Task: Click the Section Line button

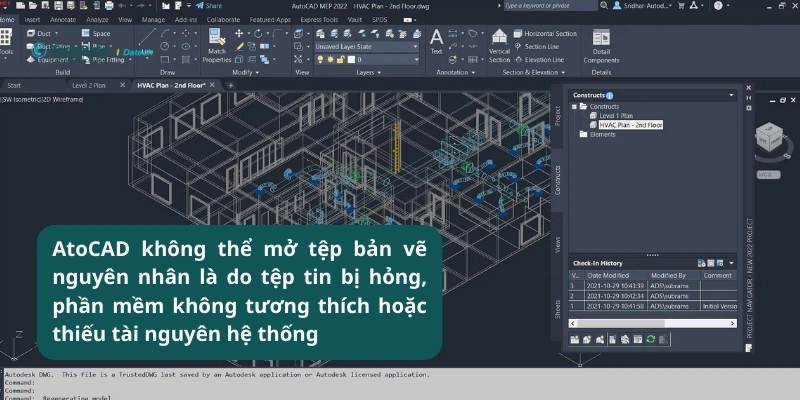Action: pos(536,46)
